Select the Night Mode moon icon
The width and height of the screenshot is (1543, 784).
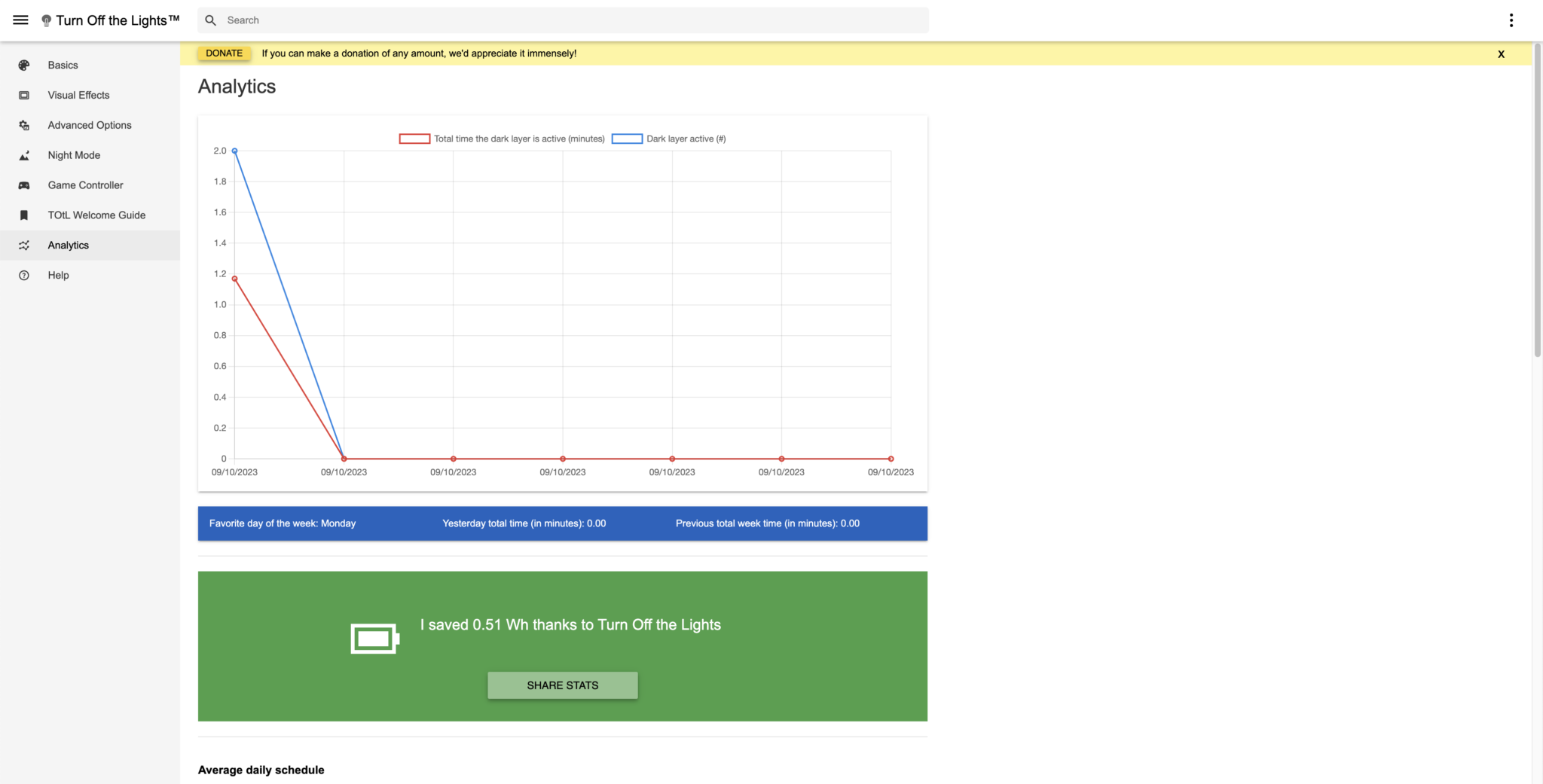click(23, 155)
